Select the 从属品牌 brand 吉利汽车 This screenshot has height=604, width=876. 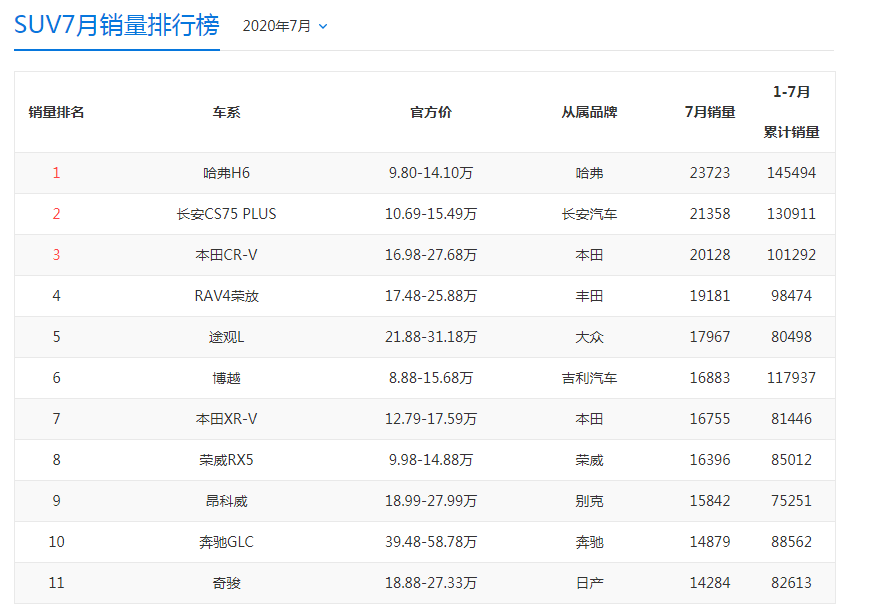[x=590, y=378]
